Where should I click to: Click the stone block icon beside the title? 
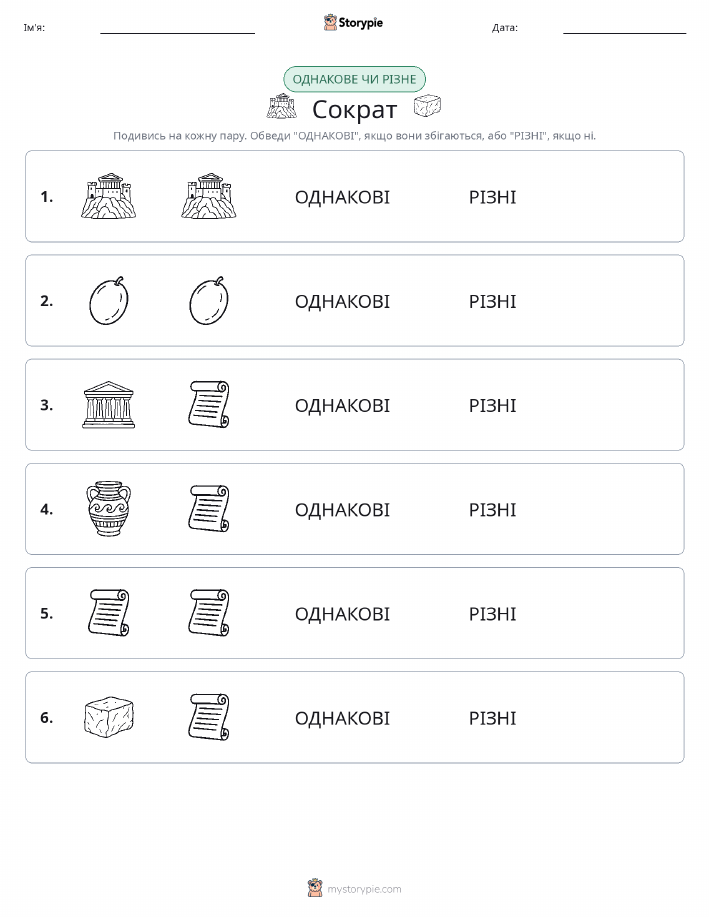click(427, 106)
